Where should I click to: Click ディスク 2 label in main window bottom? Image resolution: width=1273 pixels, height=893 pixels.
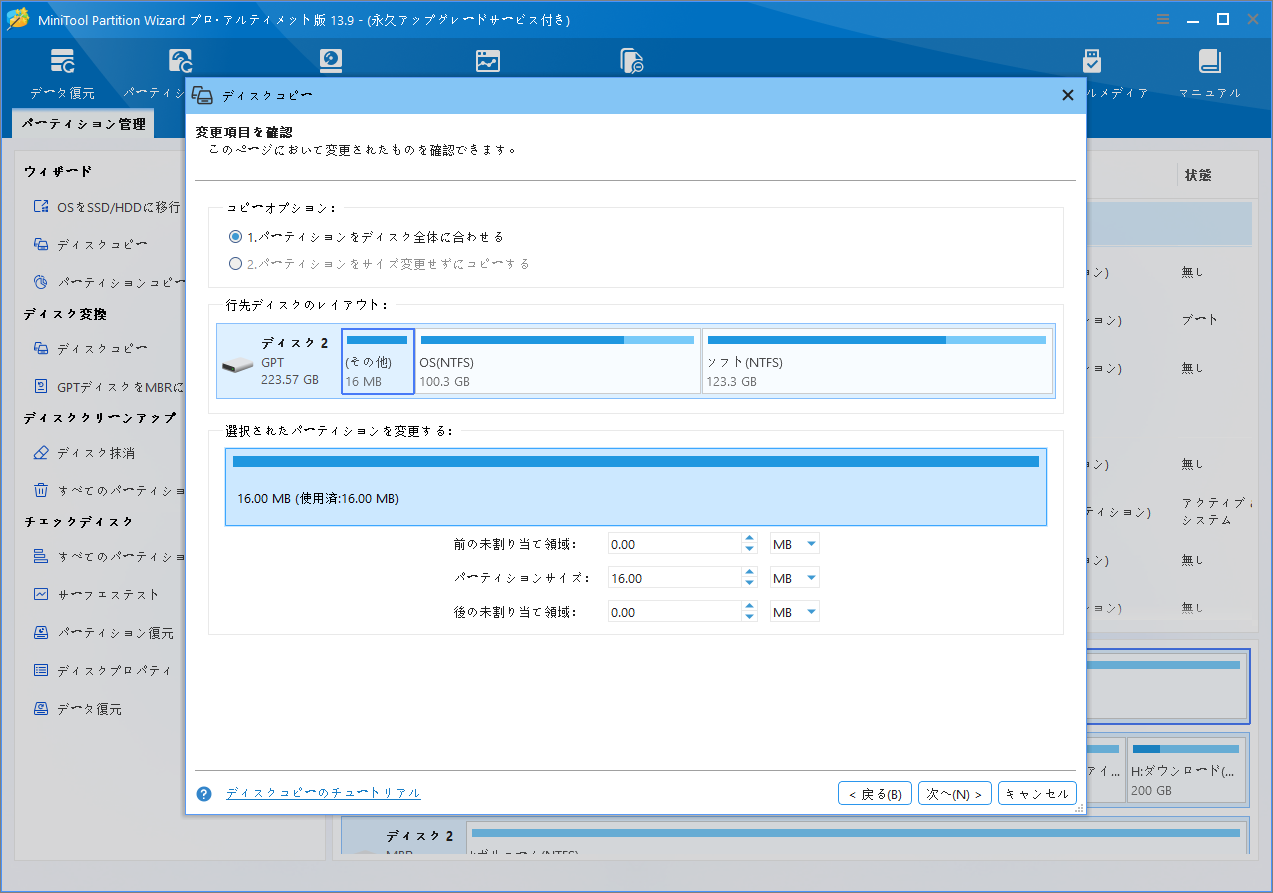pyautogui.click(x=420, y=836)
